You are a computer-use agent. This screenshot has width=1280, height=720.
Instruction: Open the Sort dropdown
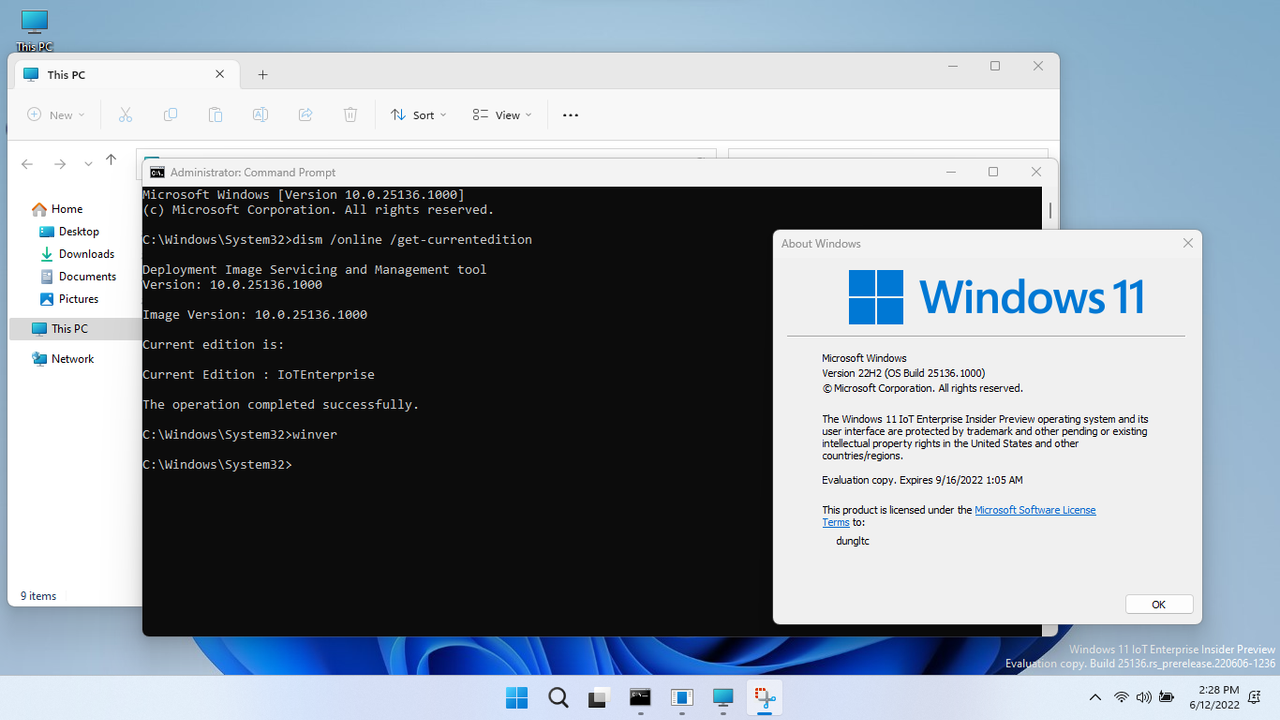coord(418,114)
